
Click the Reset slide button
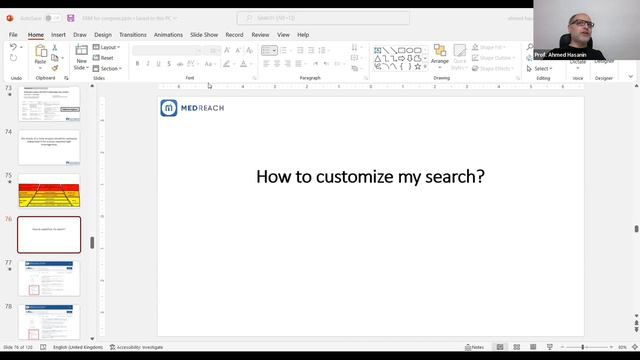pyautogui.click(x=103, y=58)
